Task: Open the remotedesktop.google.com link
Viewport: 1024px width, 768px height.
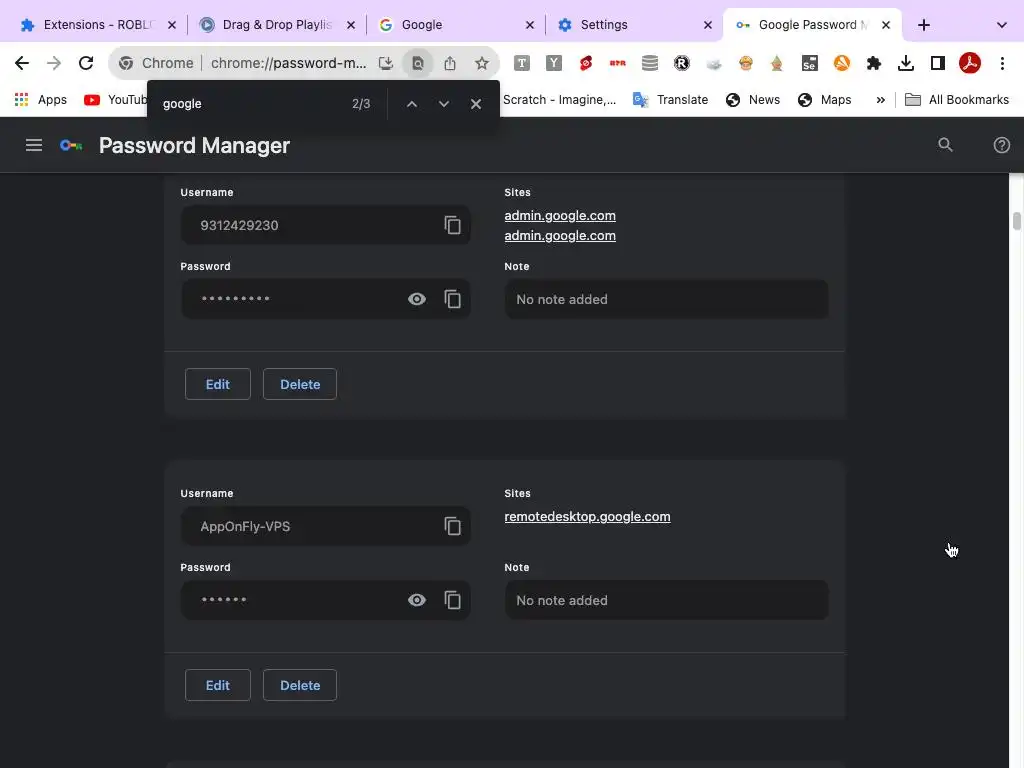Action: point(587,517)
